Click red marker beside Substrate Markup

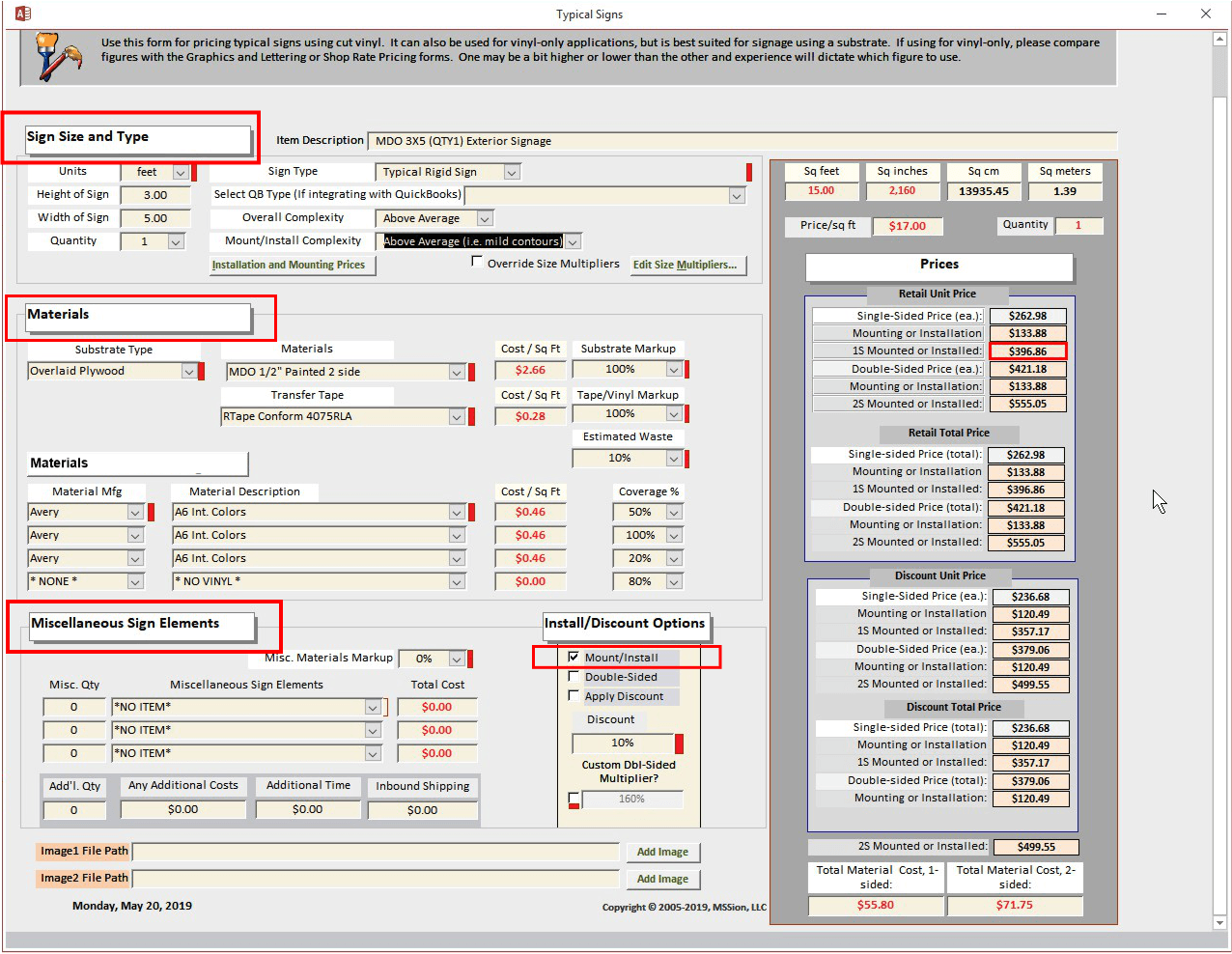[x=686, y=370]
